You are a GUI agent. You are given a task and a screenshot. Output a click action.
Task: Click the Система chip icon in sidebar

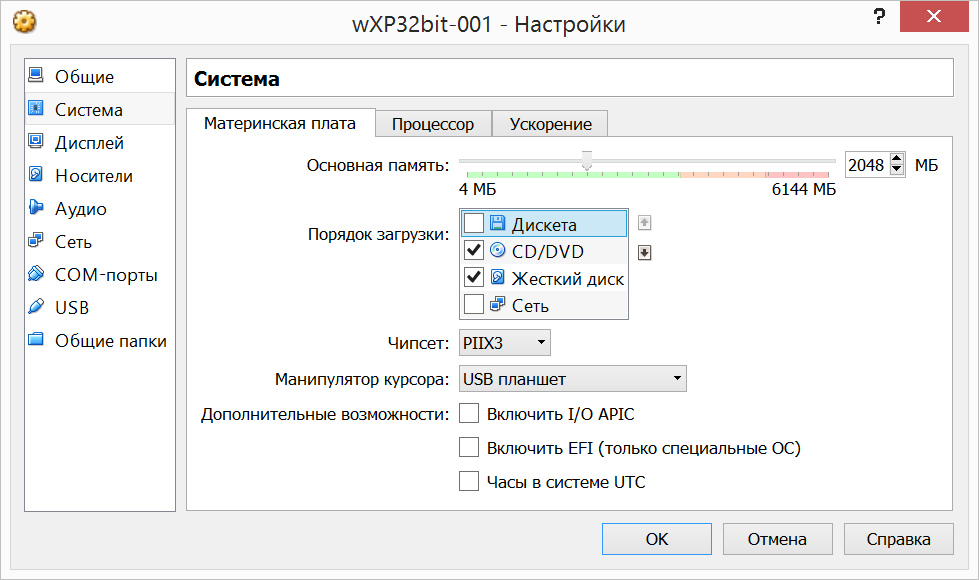click(36, 109)
